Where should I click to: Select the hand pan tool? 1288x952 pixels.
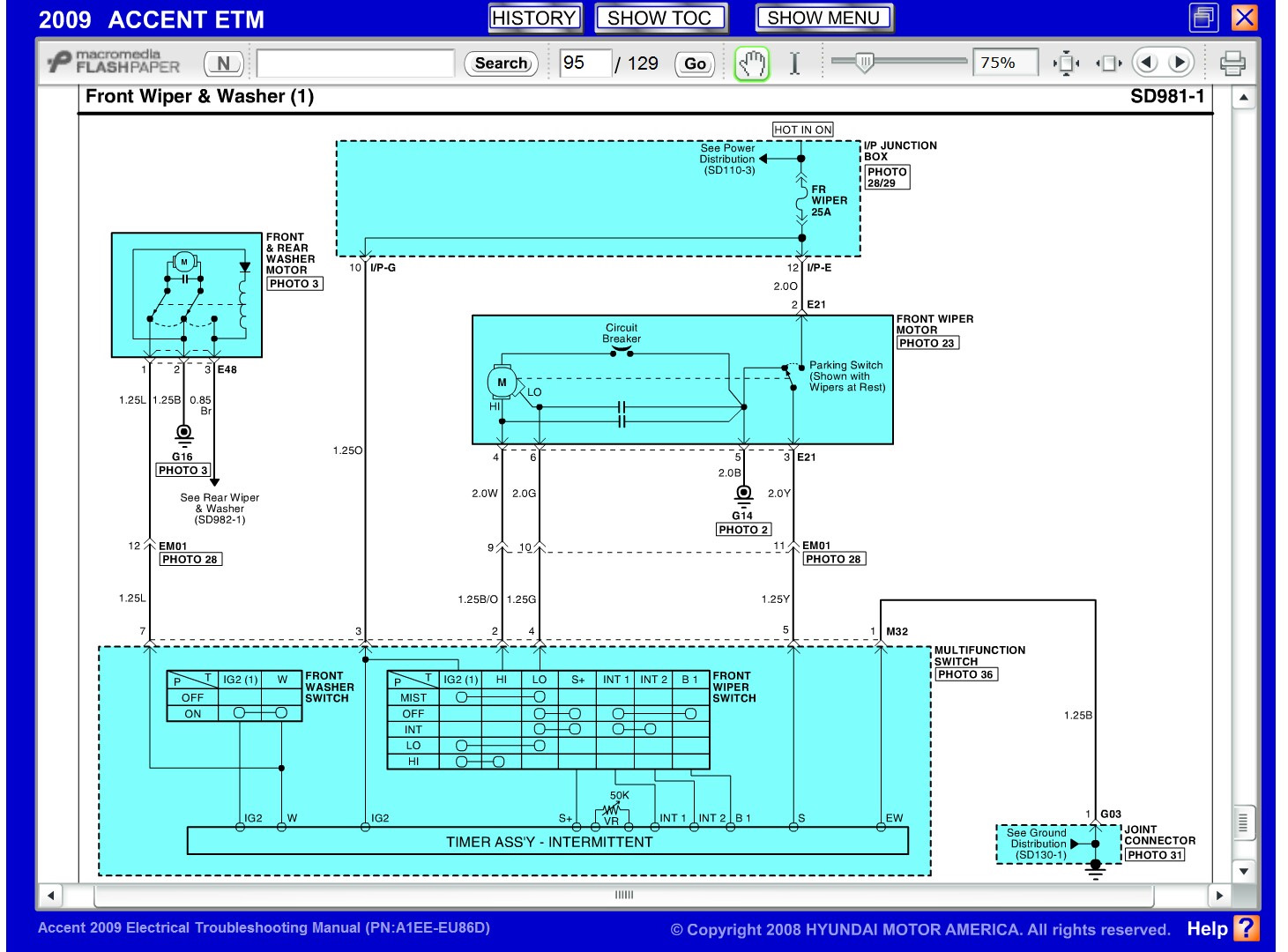[x=752, y=63]
